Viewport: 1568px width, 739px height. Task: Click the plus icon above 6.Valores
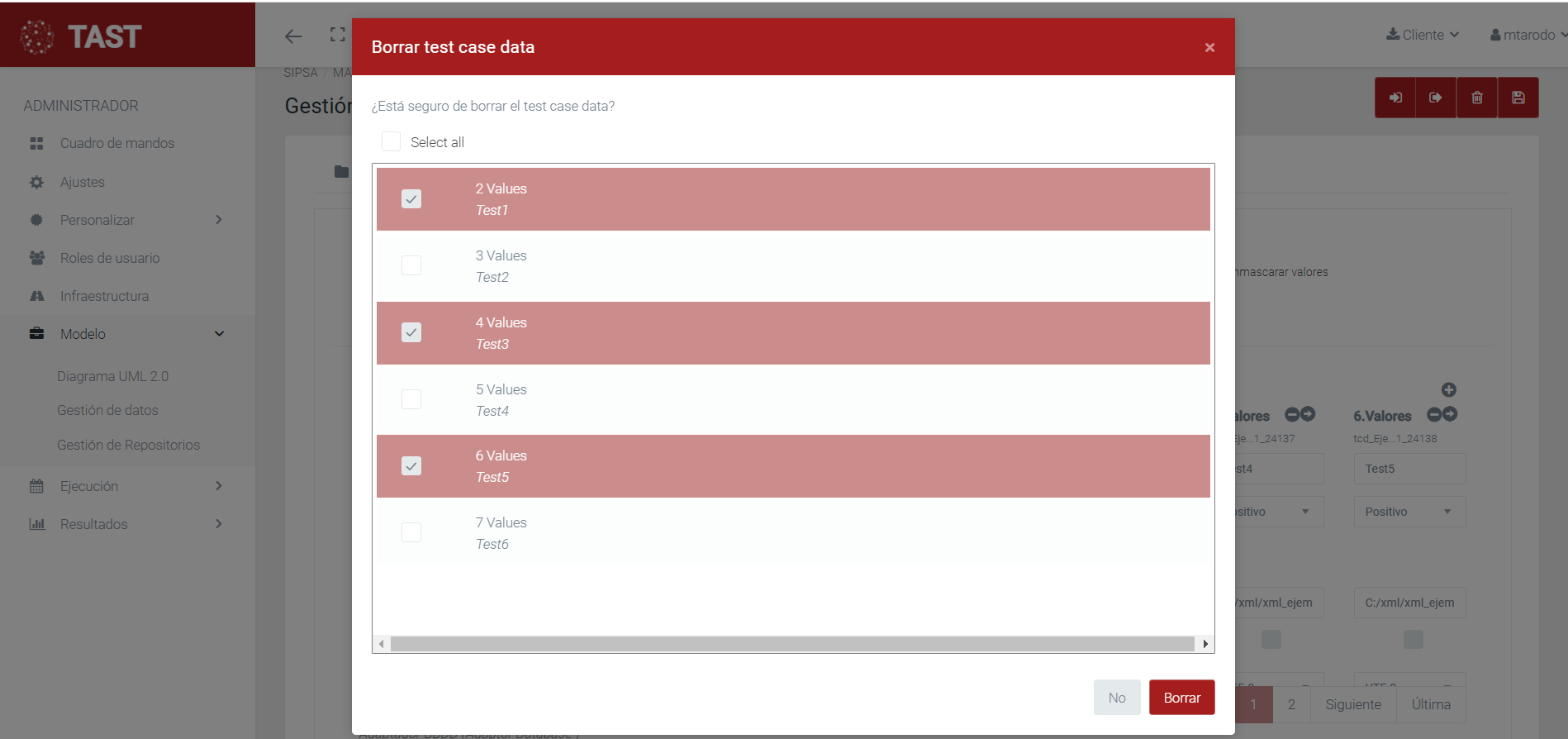pos(1448,389)
